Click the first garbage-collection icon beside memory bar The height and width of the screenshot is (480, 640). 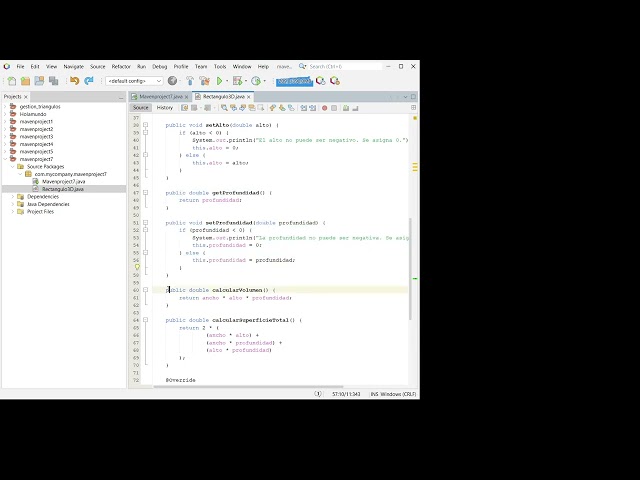click(x=321, y=81)
